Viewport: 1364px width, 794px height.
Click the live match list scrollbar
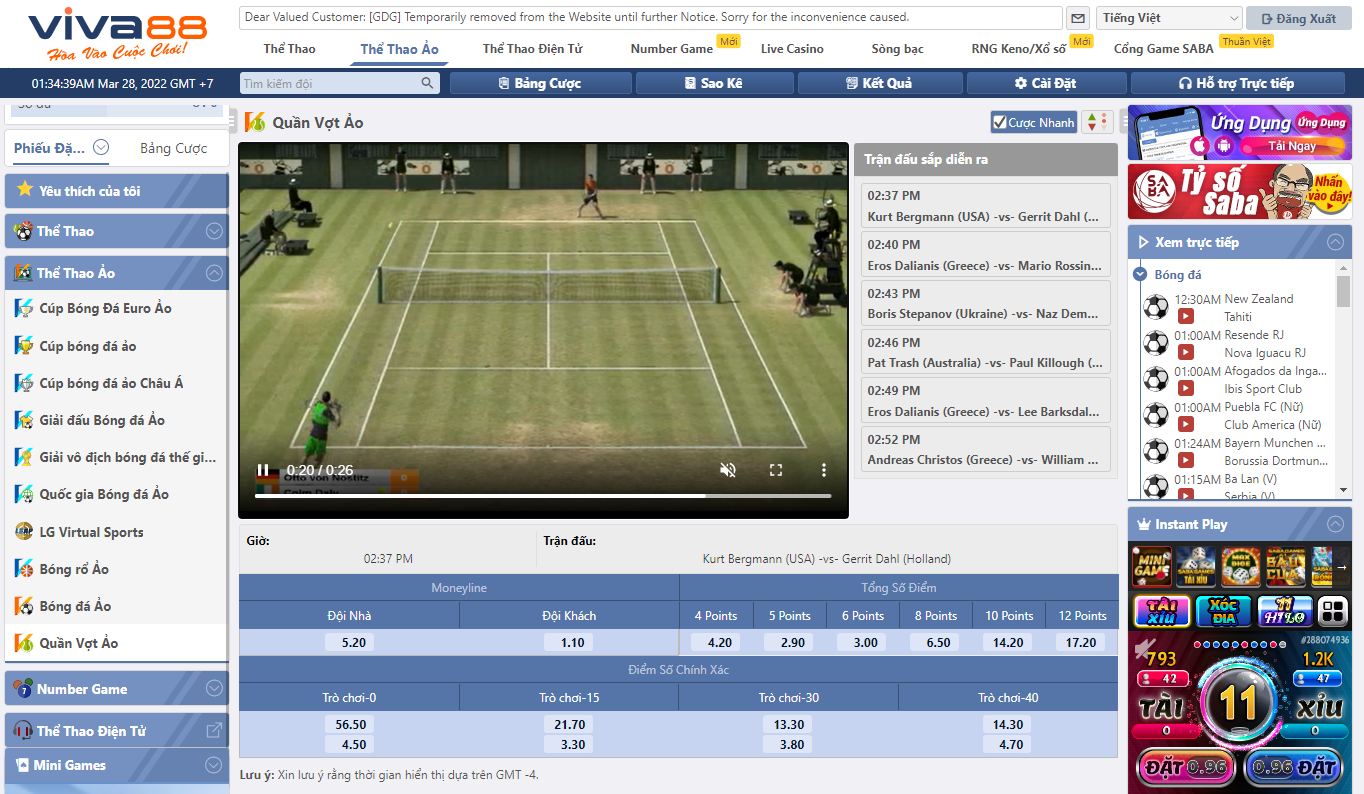click(1343, 290)
